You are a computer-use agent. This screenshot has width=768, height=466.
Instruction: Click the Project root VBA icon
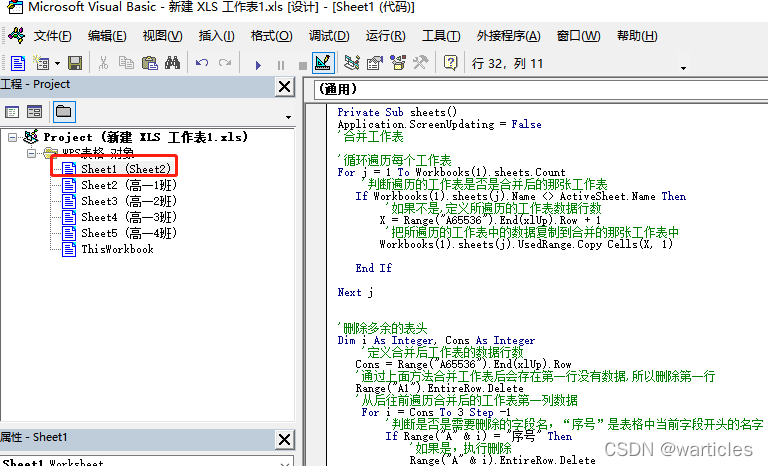(x=31, y=137)
